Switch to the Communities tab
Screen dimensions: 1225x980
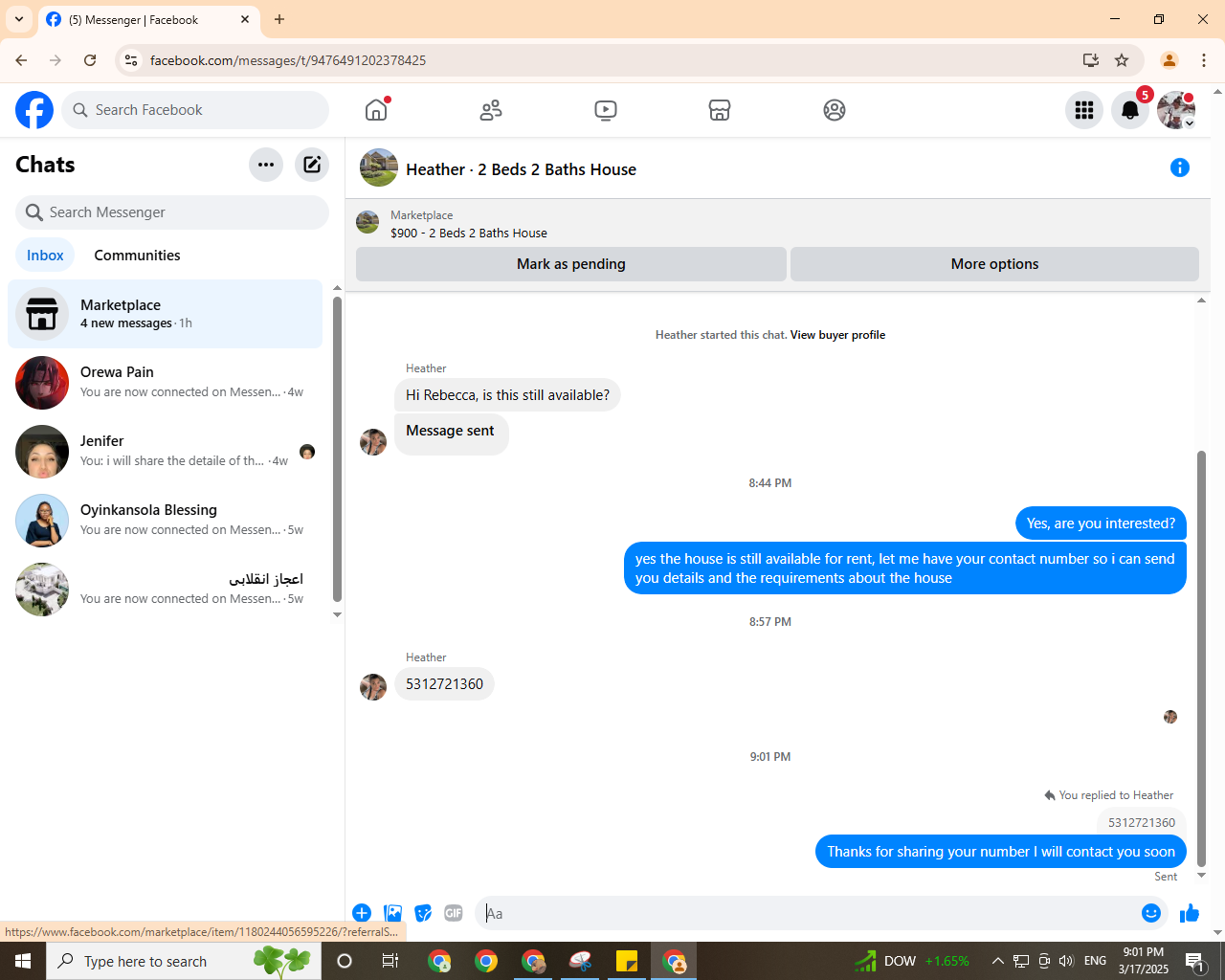coord(137,256)
